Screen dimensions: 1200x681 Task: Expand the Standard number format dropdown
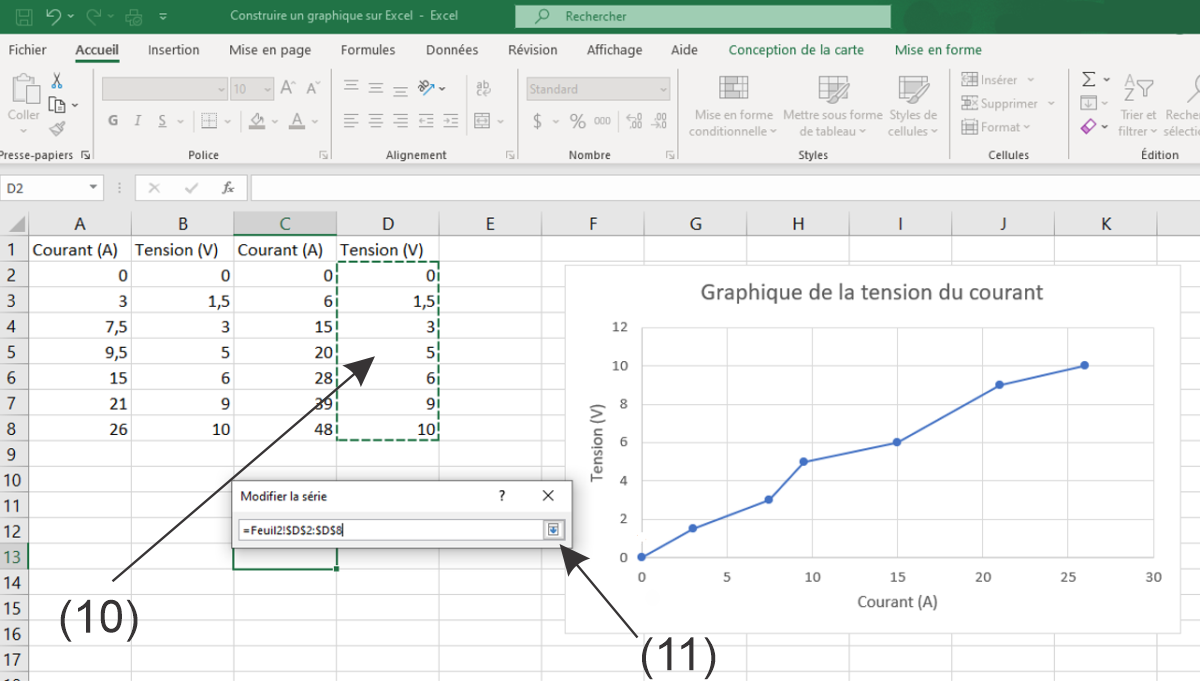(x=663, y=89)
